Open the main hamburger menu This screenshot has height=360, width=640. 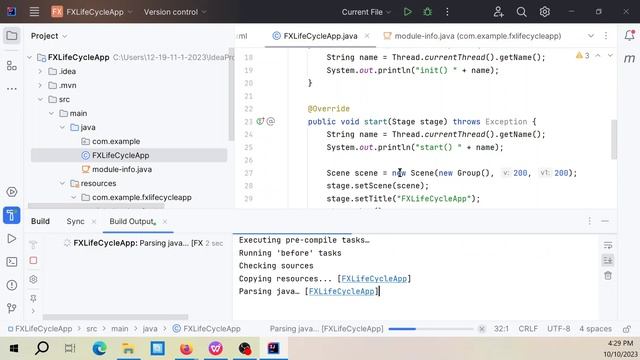pos(34,12)
